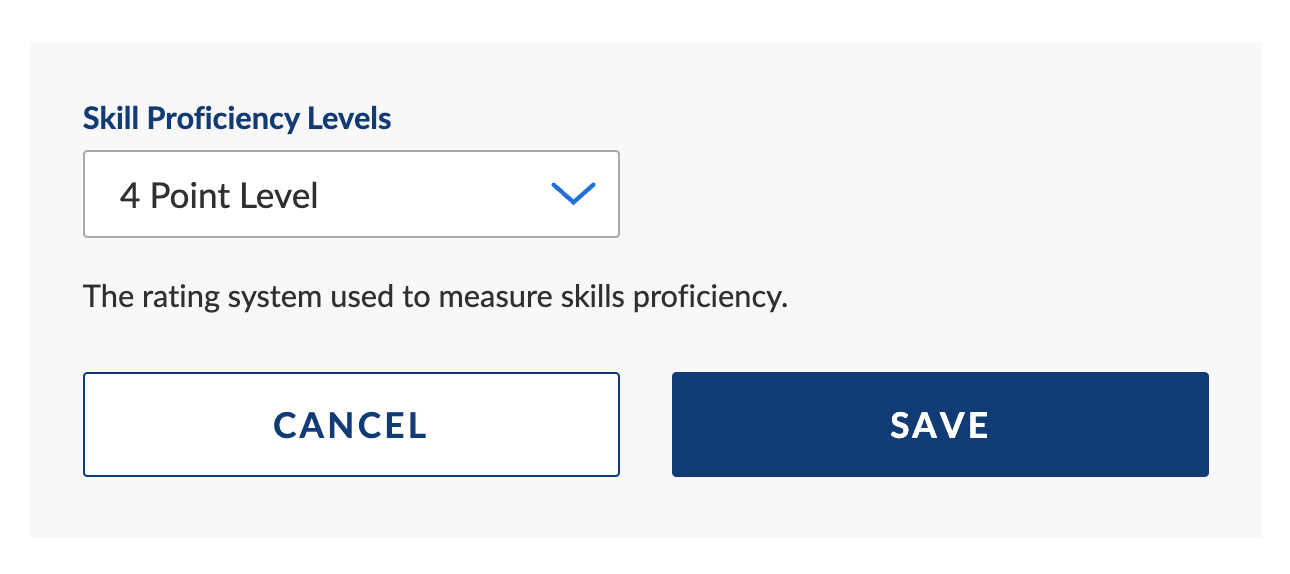Focus the proficiency level selection field

pos(351,194)
